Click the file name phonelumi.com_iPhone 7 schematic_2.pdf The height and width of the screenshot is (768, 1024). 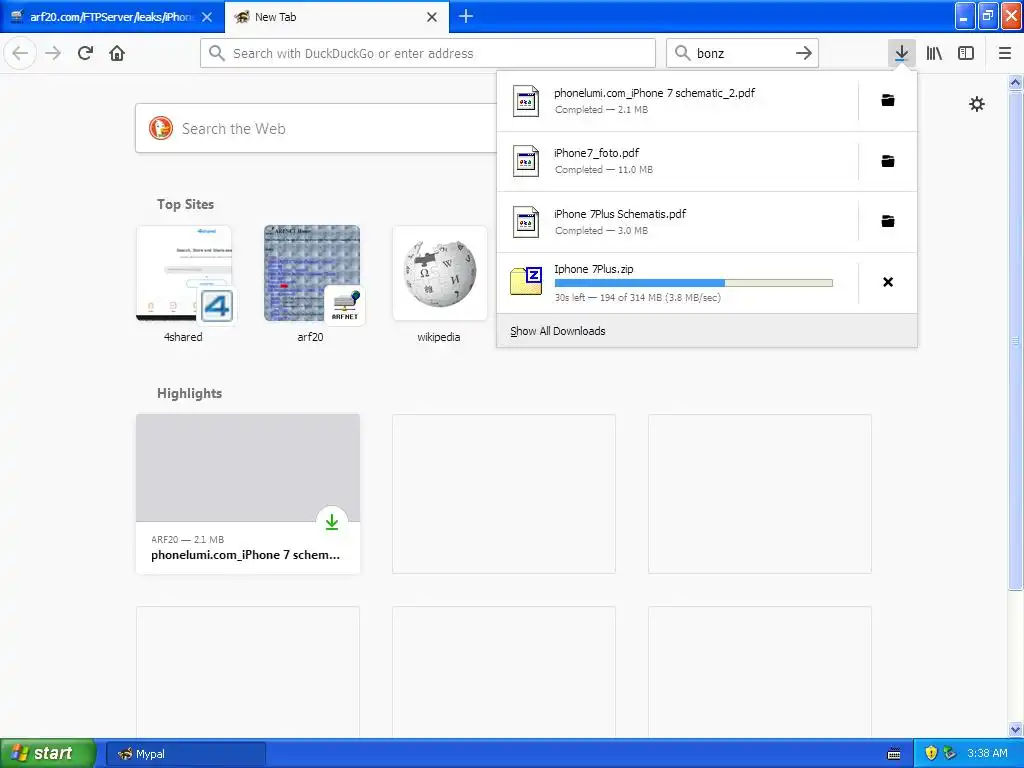pos(654,93)
